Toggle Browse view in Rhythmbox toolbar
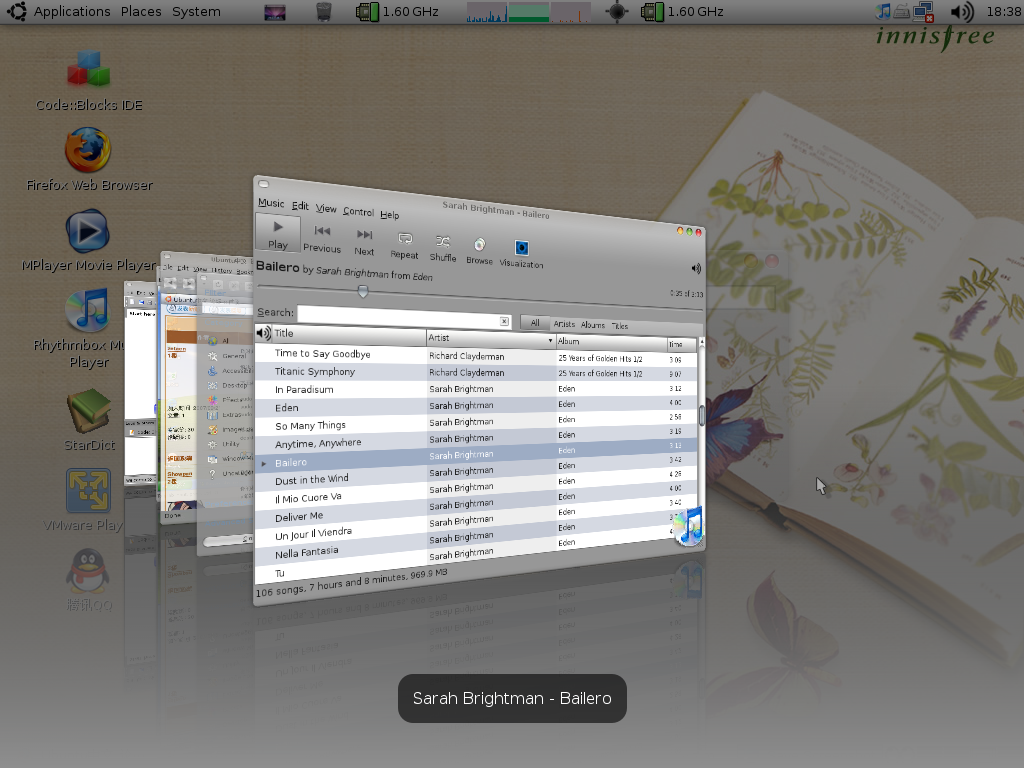1024x768 pixels. (x=479, y=251)
